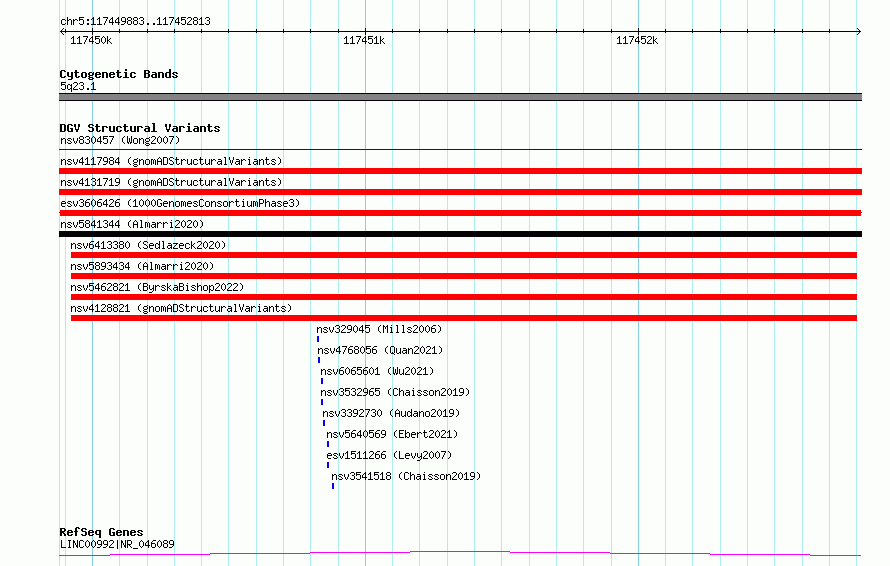Click the esv1511266 (Levy2007) label
This screenshot has width=890, height=566.
pyautogui.click(x=389, y=455)
